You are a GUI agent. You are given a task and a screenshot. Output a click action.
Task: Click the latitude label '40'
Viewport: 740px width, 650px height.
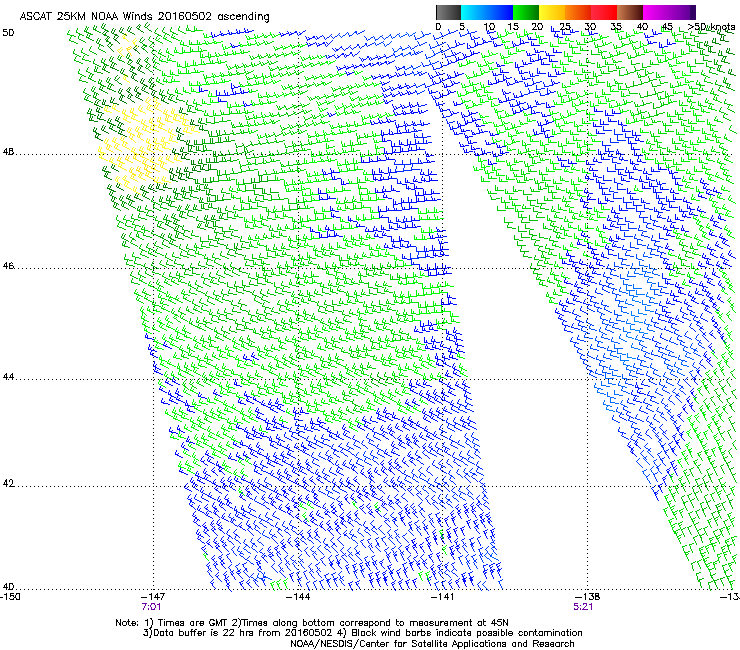8,587
